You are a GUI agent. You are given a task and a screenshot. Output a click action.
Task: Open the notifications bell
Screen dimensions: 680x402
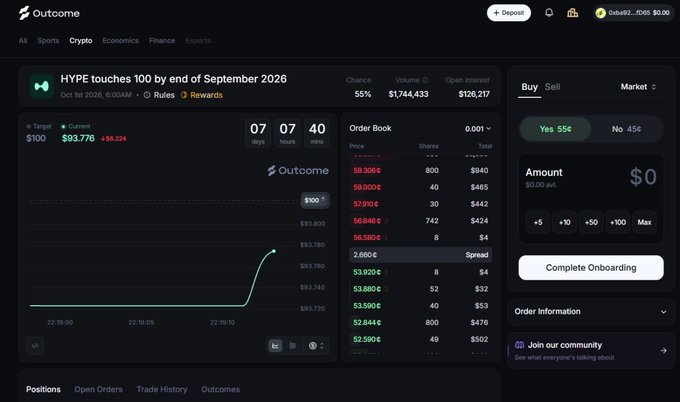pyautogui.click(x=549, y=13)
